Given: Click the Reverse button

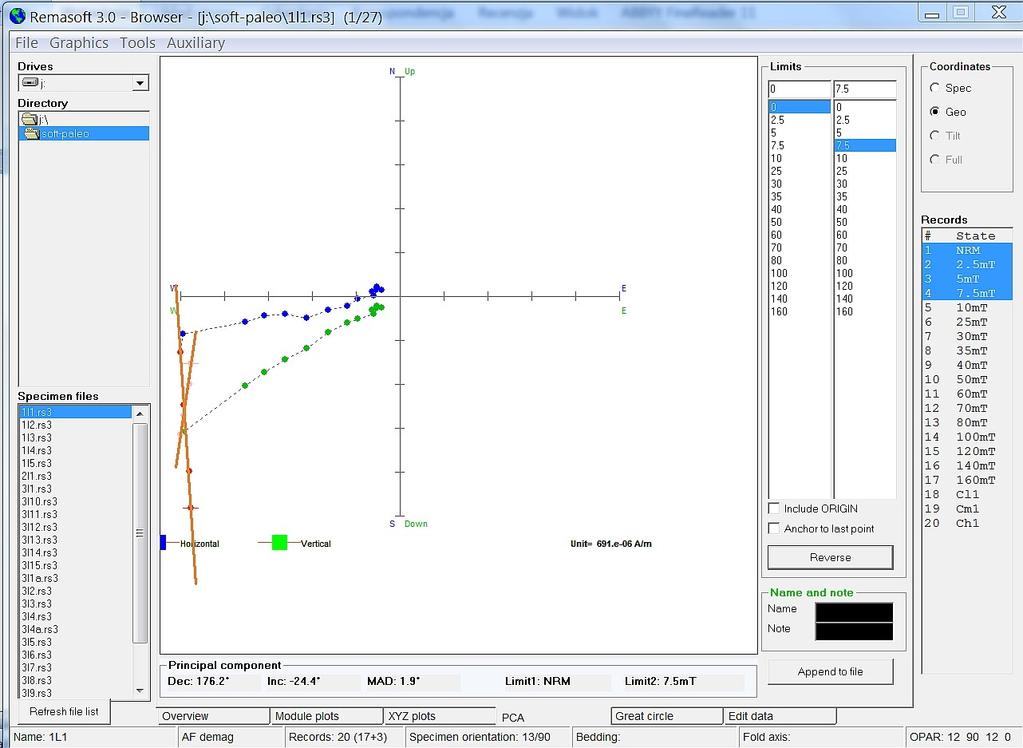Looking at the screenshot, I should click(x=830, y=557).
